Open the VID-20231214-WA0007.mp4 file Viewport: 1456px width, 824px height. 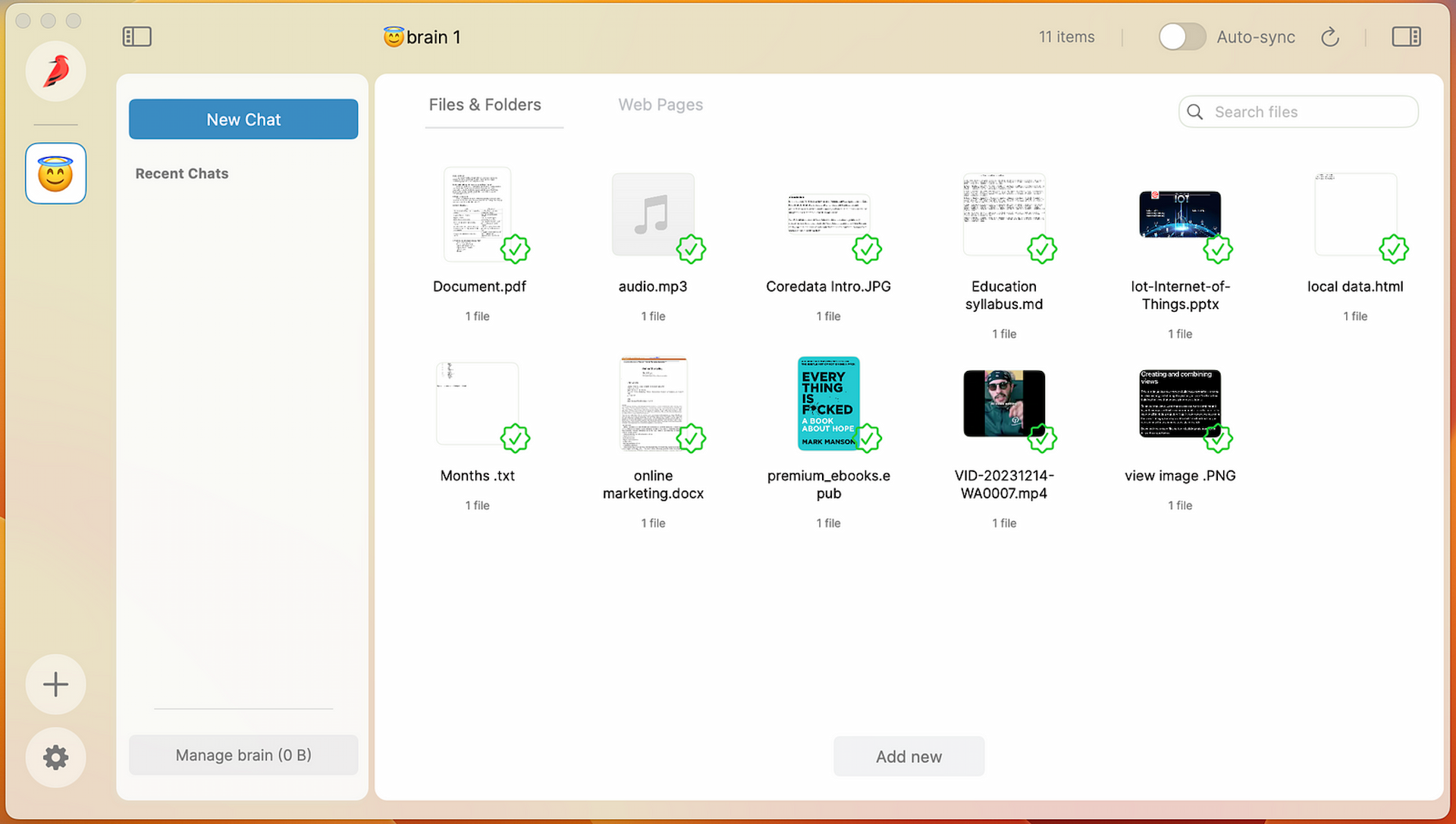coord(1004,402)
